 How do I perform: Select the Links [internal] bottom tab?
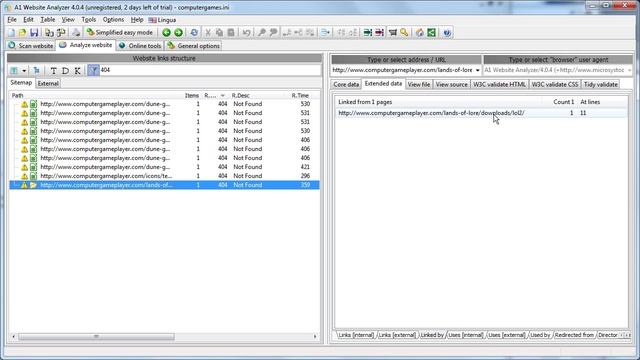click(356, 335)
